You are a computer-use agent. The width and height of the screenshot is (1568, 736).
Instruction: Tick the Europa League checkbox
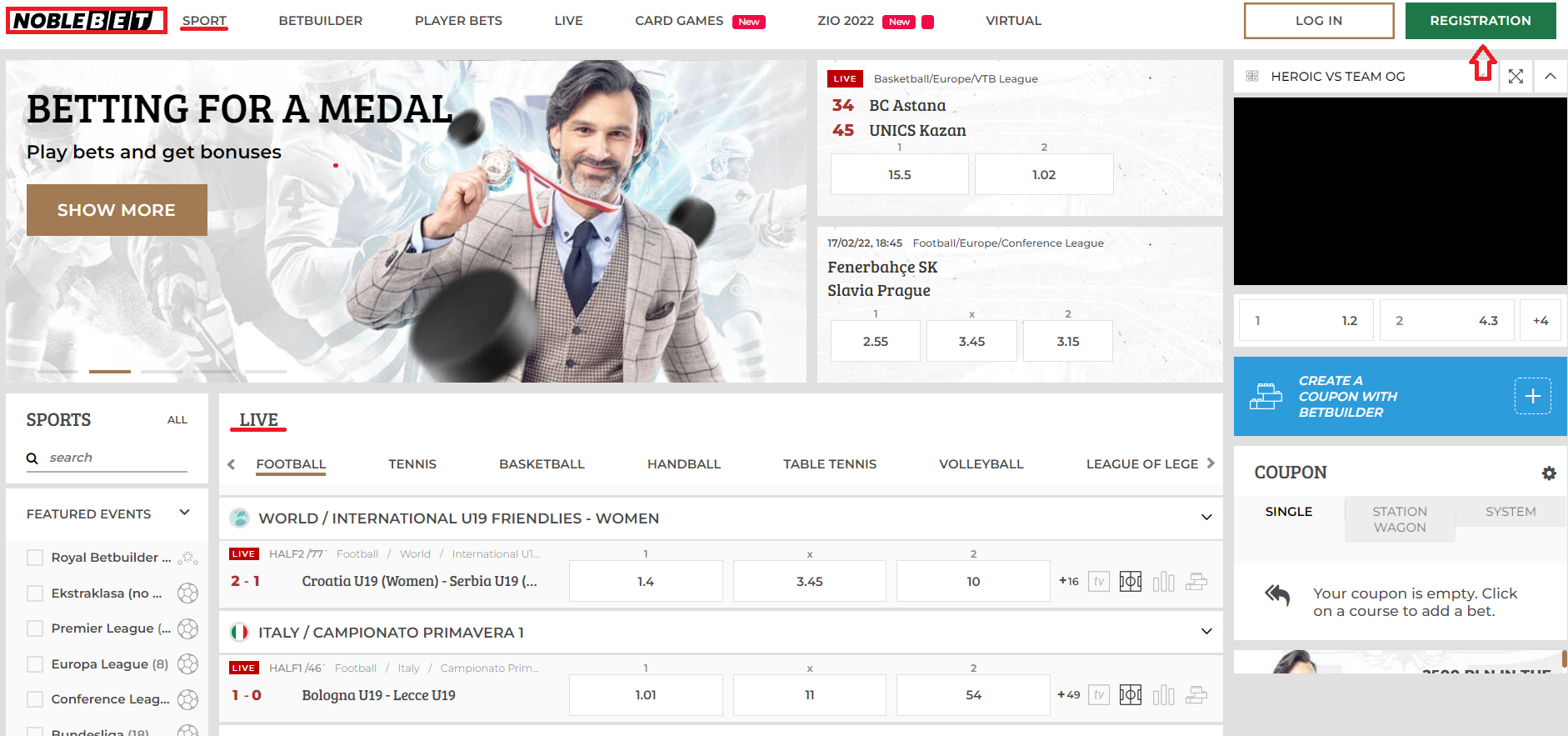[35, 664]
